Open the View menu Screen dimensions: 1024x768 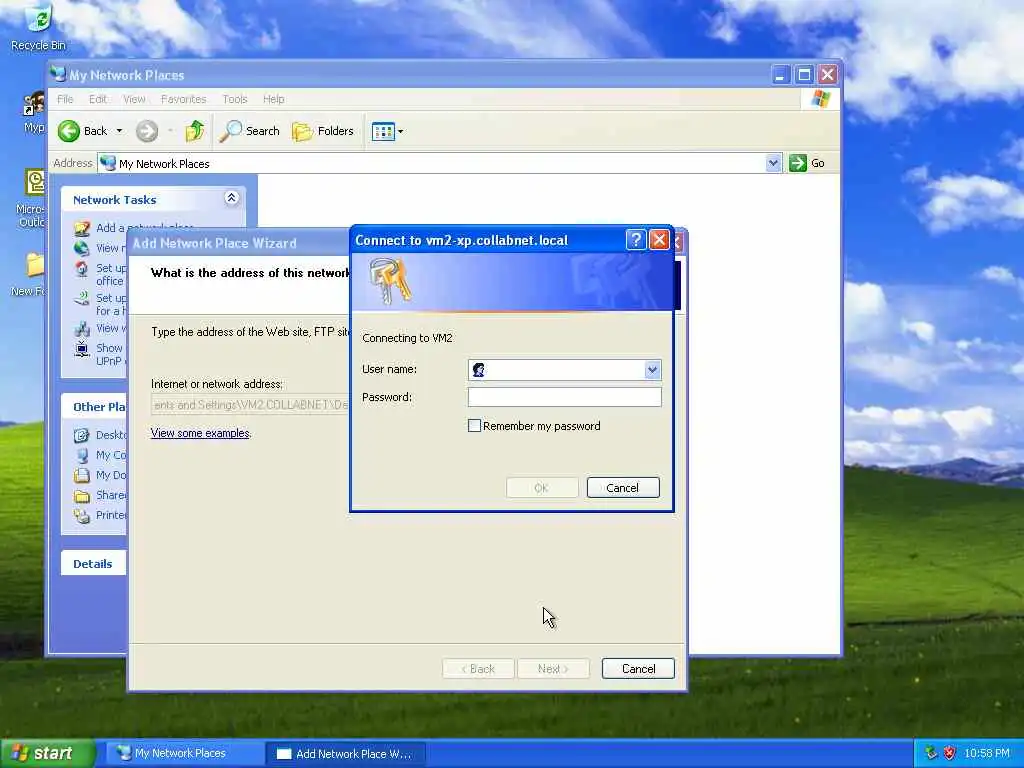pyautogui.click(x=134, y=99)
